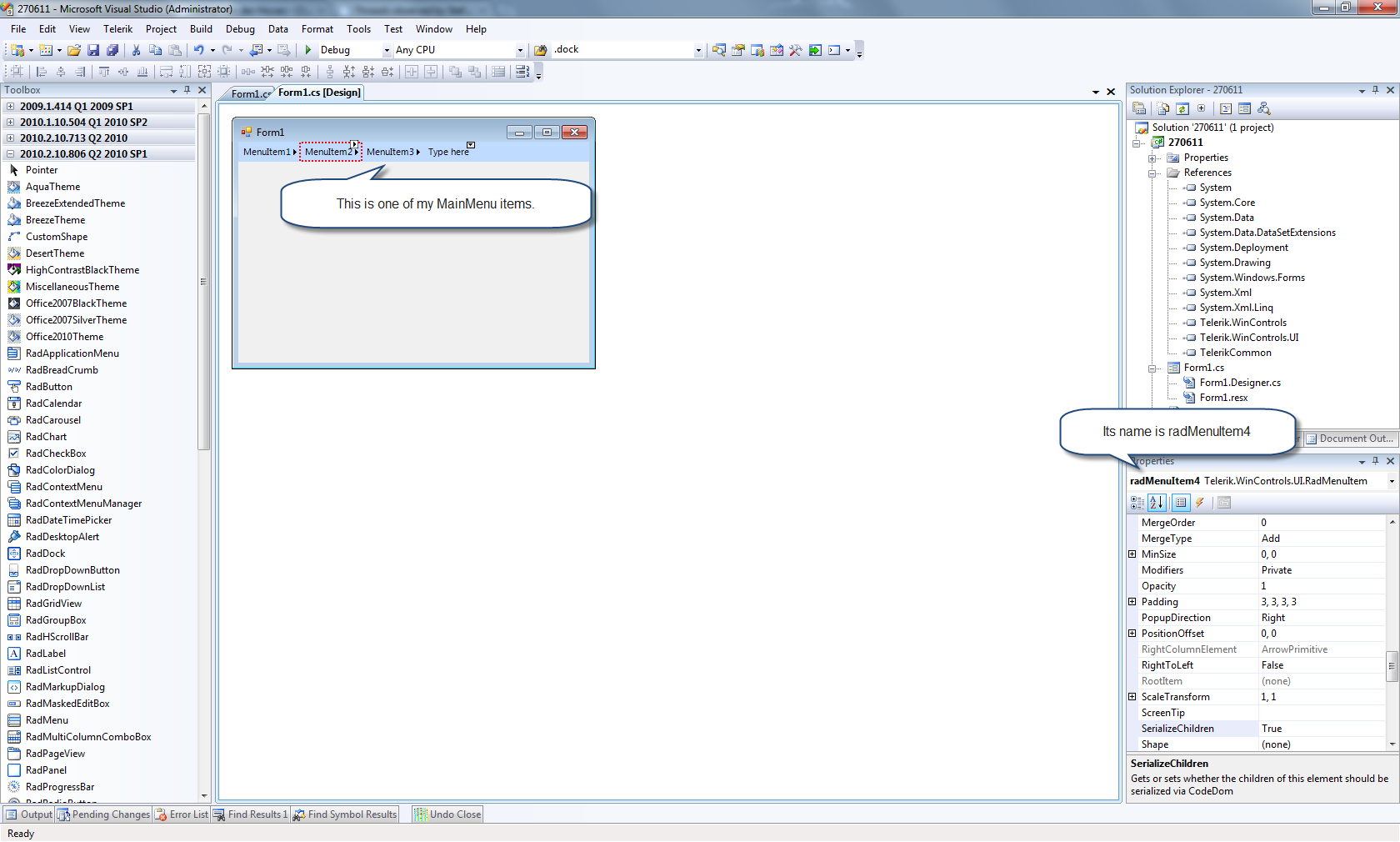
Task: Open the Error List tab
Action: [x=182, y=814]
